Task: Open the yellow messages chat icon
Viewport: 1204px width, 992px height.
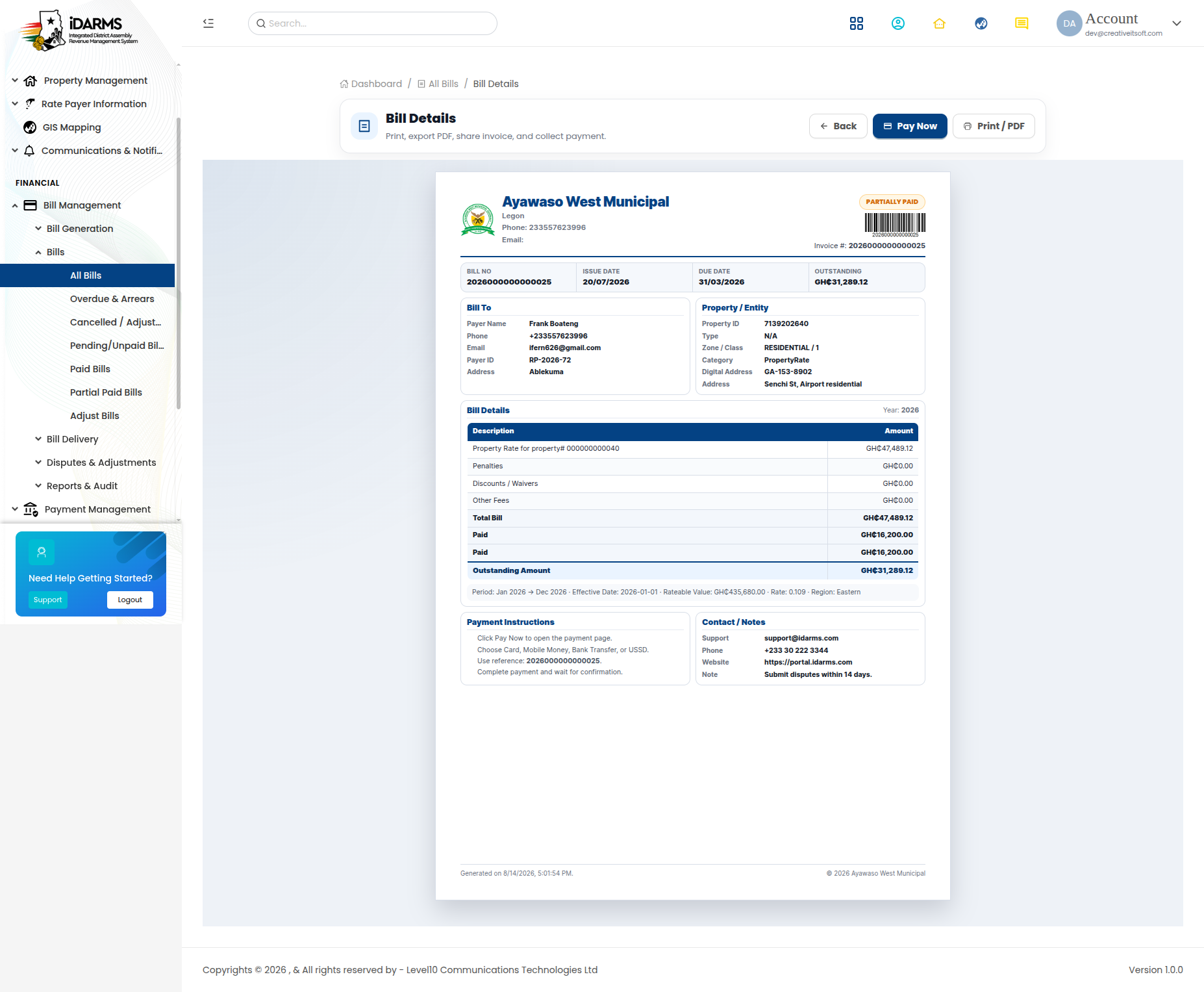Action: point(1022,23)
